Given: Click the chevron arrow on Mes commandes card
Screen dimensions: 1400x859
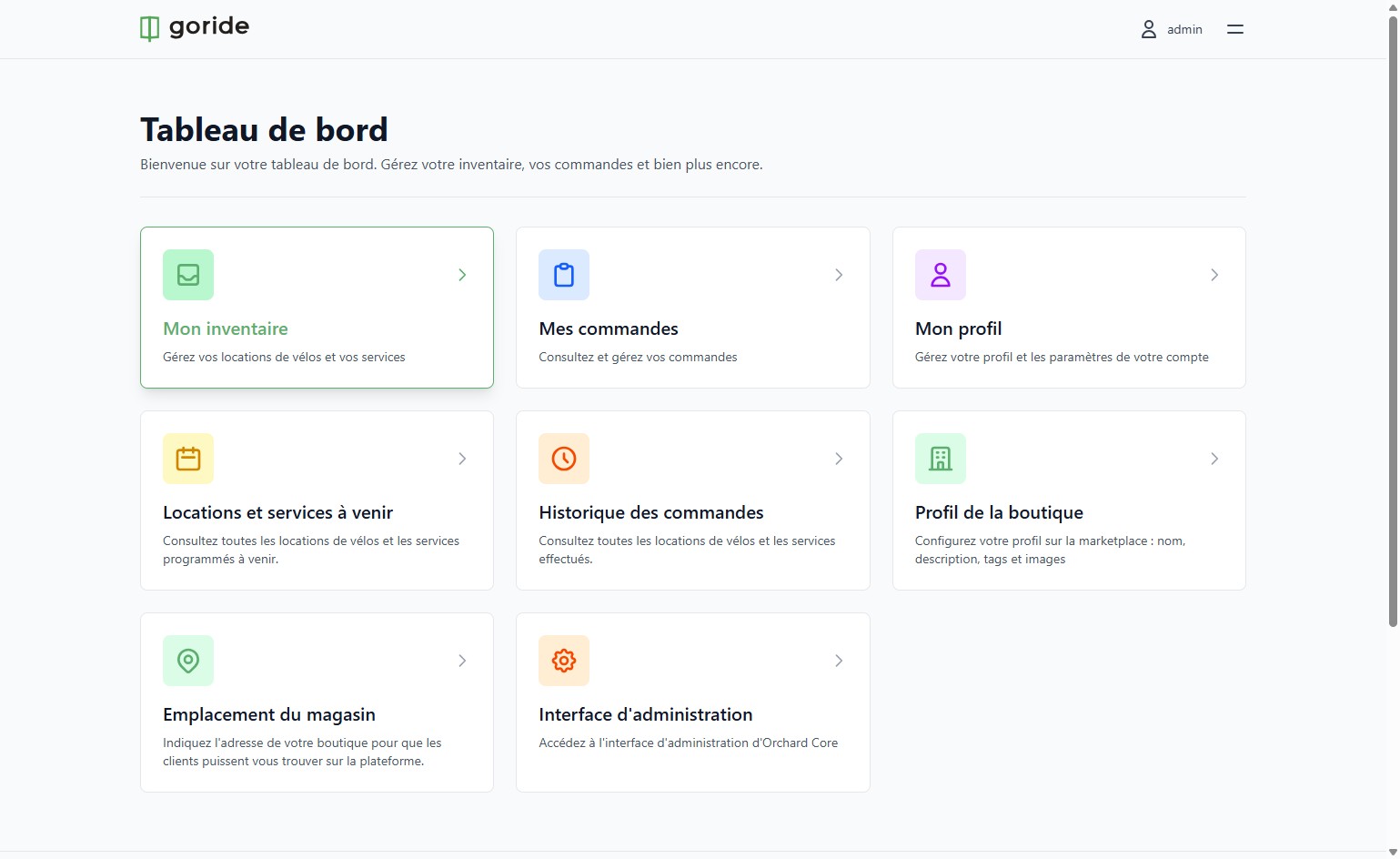Looking at the screenshot, I should coord(839,275).
